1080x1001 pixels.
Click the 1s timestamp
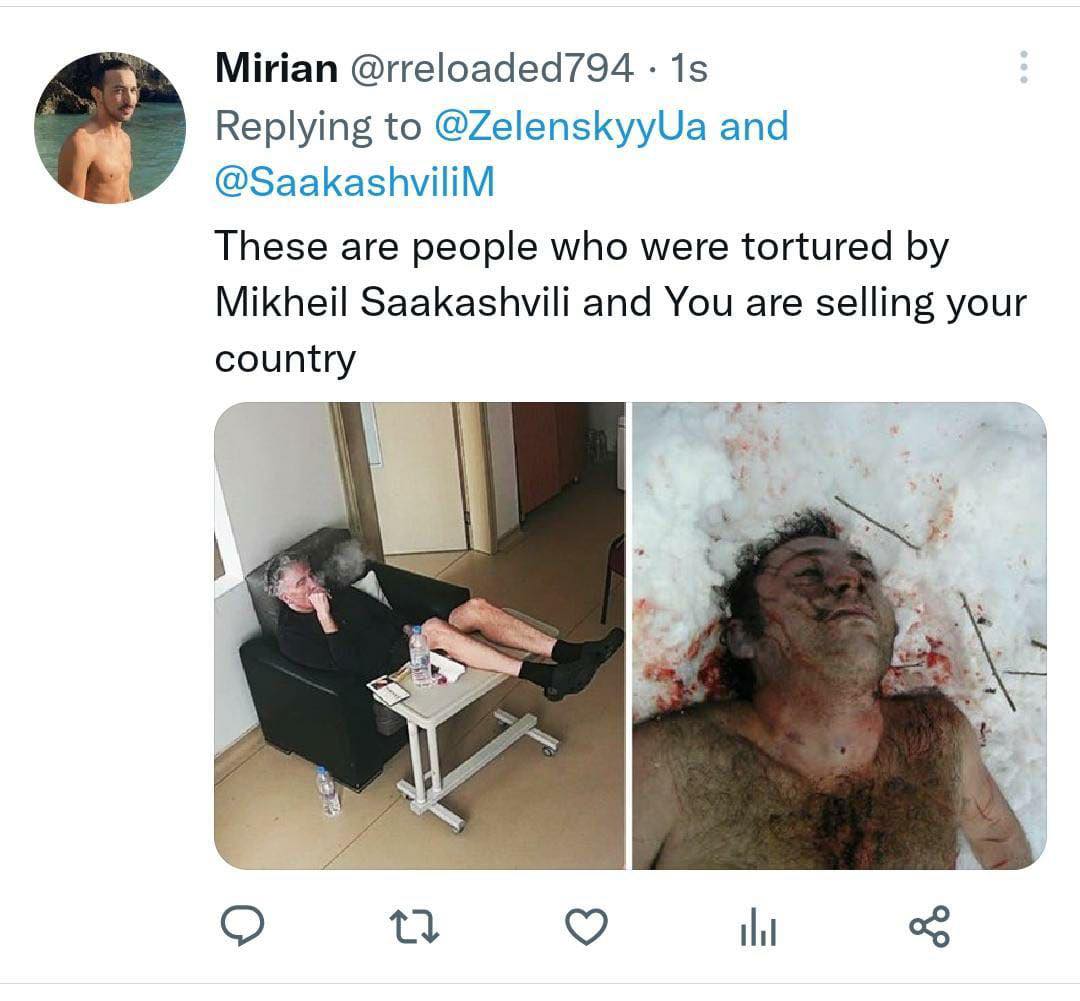click(688, 68)
